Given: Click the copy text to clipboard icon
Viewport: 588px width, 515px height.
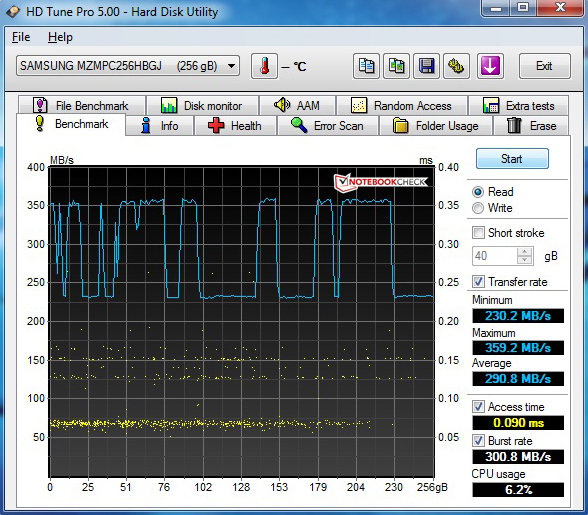Looking at the screenshot, I should pos(366,66).
